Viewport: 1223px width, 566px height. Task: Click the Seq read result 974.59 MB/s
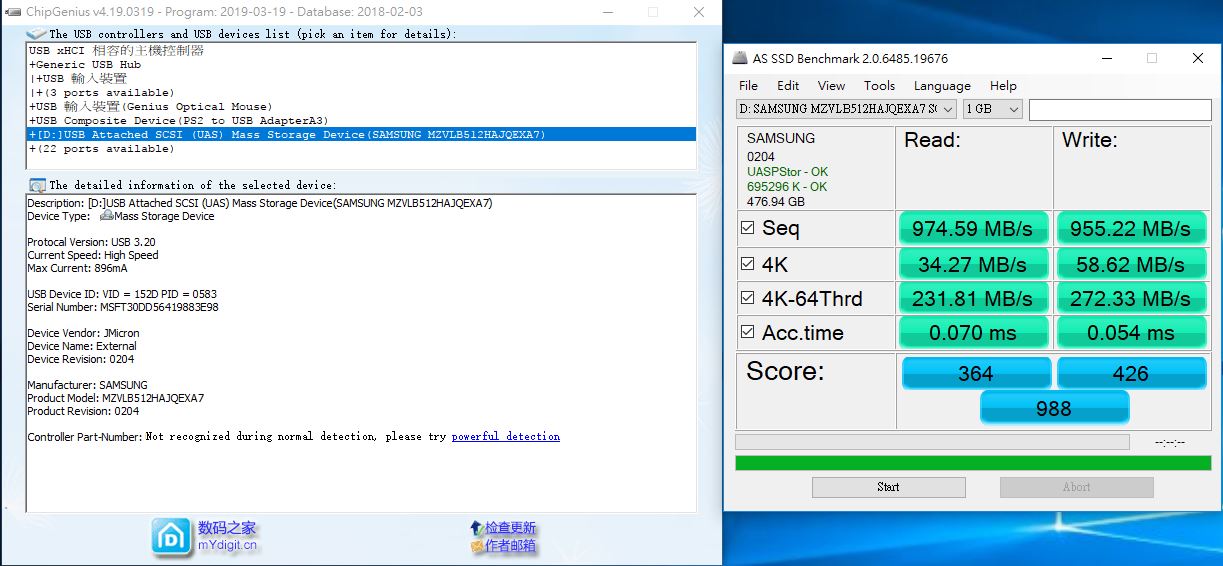974,228
